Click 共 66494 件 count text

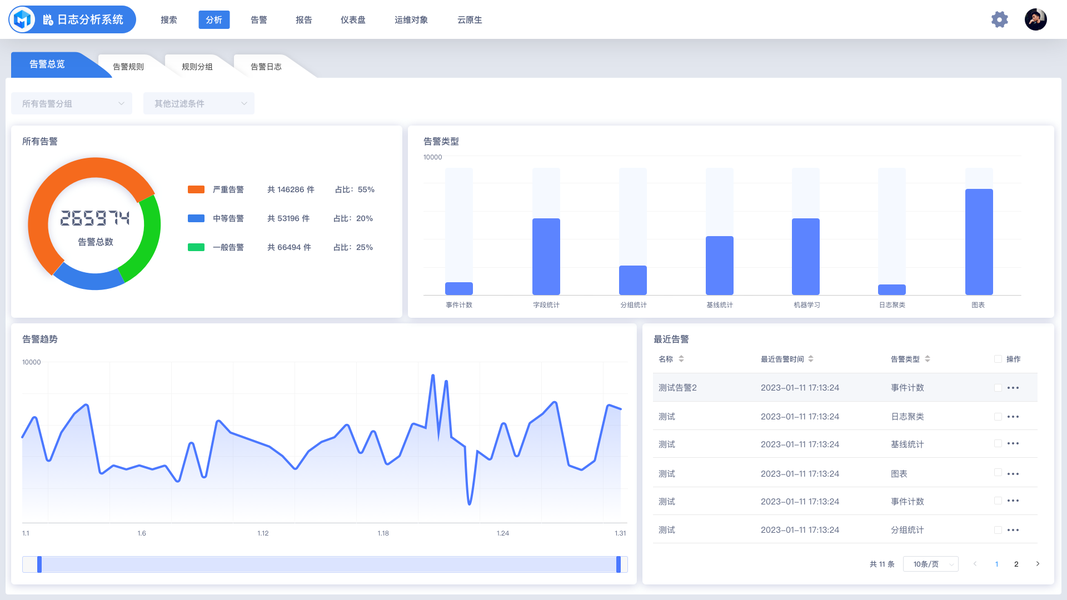[x=289, y=247]
